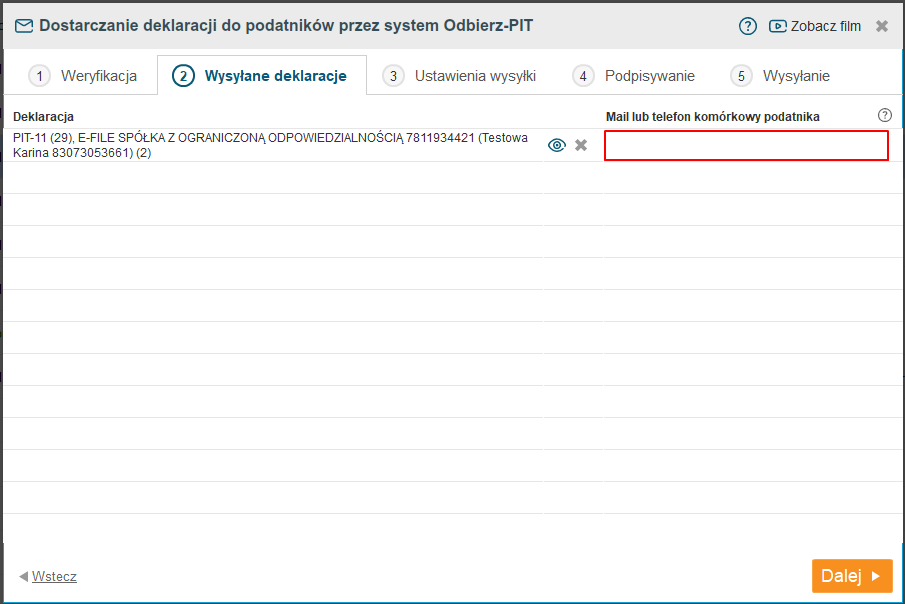
Task: Click the right arrow inside the Dalej button
Action: coord(876,576)
